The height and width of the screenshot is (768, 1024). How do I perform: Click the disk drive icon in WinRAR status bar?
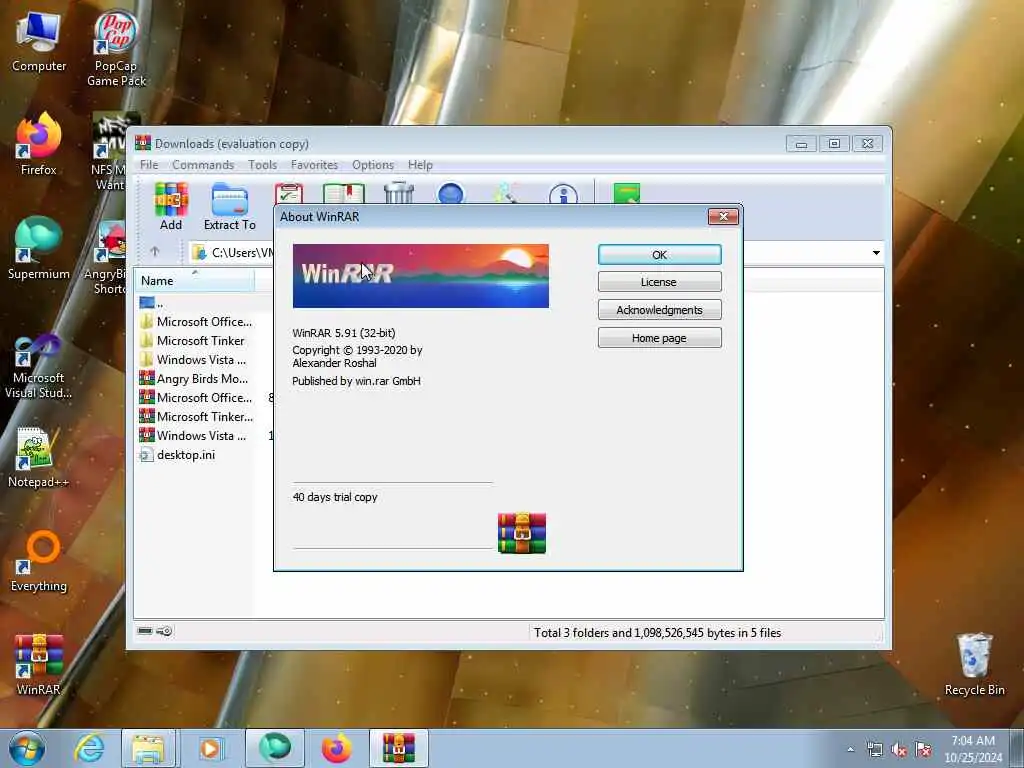tap(145, 631)
